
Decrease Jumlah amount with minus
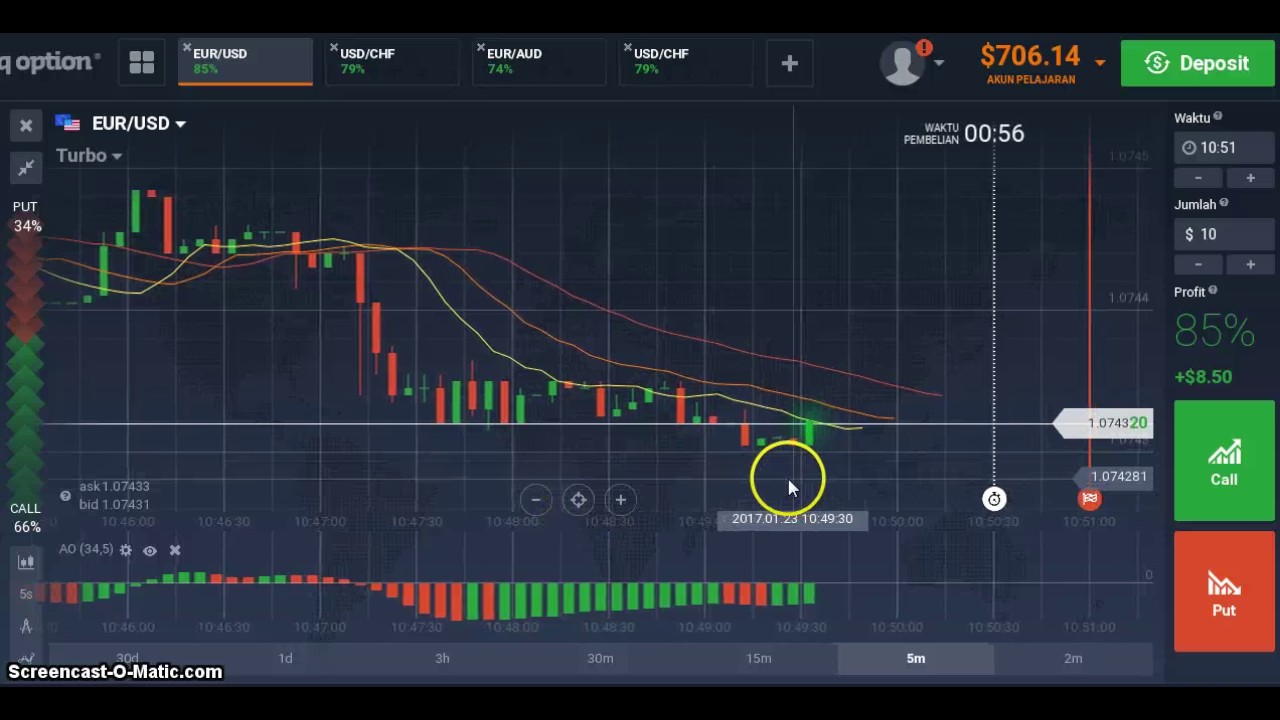[1198, 264]
